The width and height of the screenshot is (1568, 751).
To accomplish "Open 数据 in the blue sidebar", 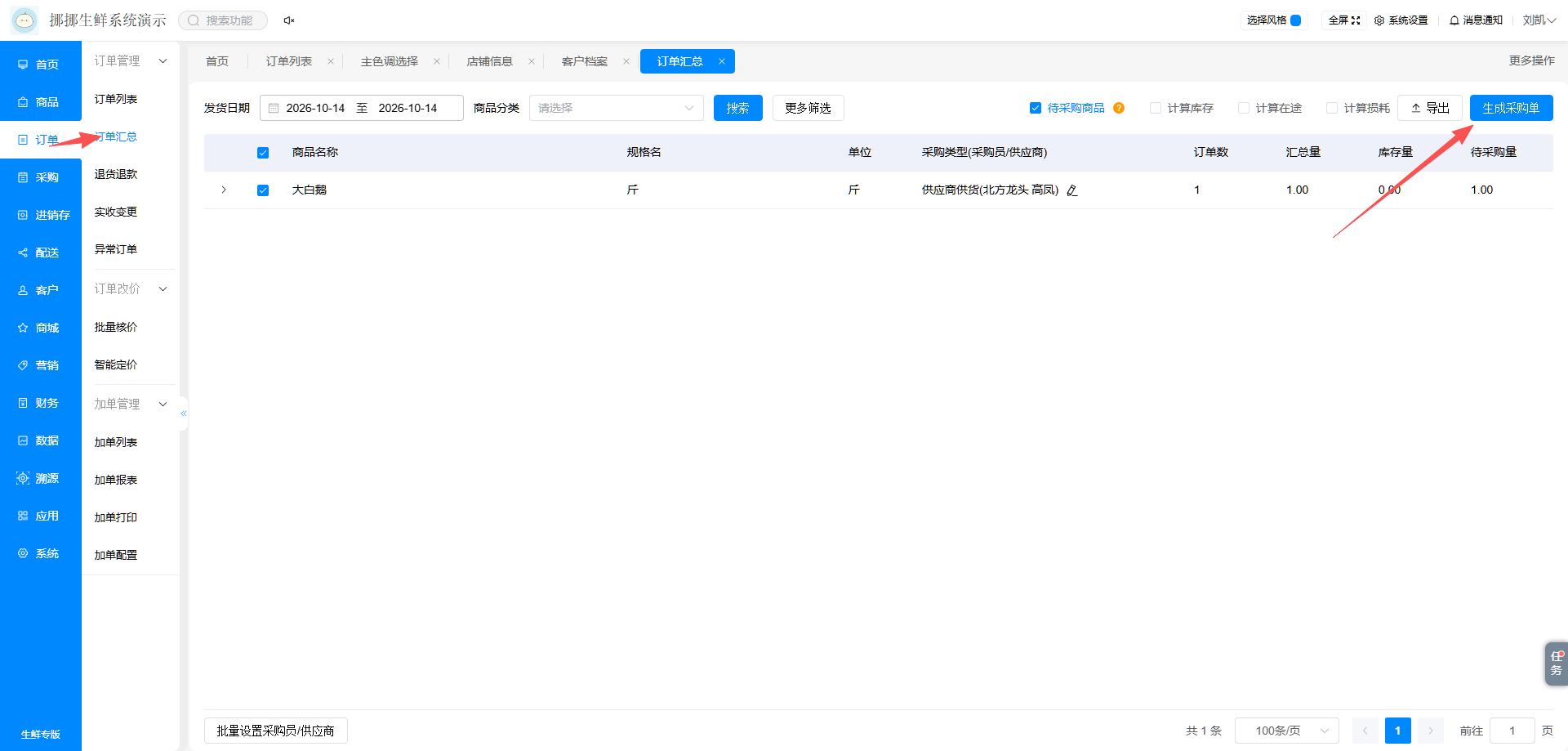I will pos(41,440).
